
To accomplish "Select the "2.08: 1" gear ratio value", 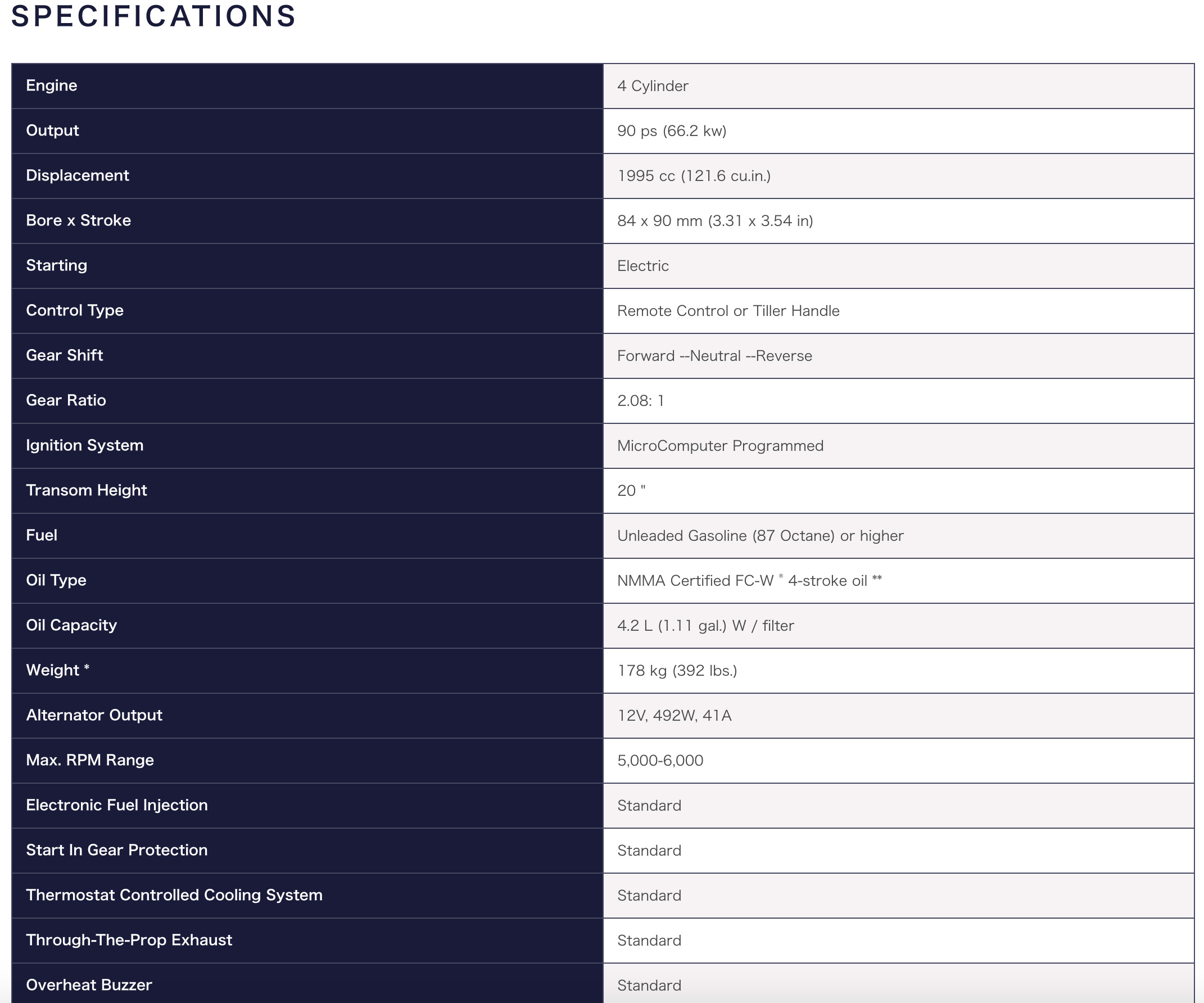I will (640, 401).
